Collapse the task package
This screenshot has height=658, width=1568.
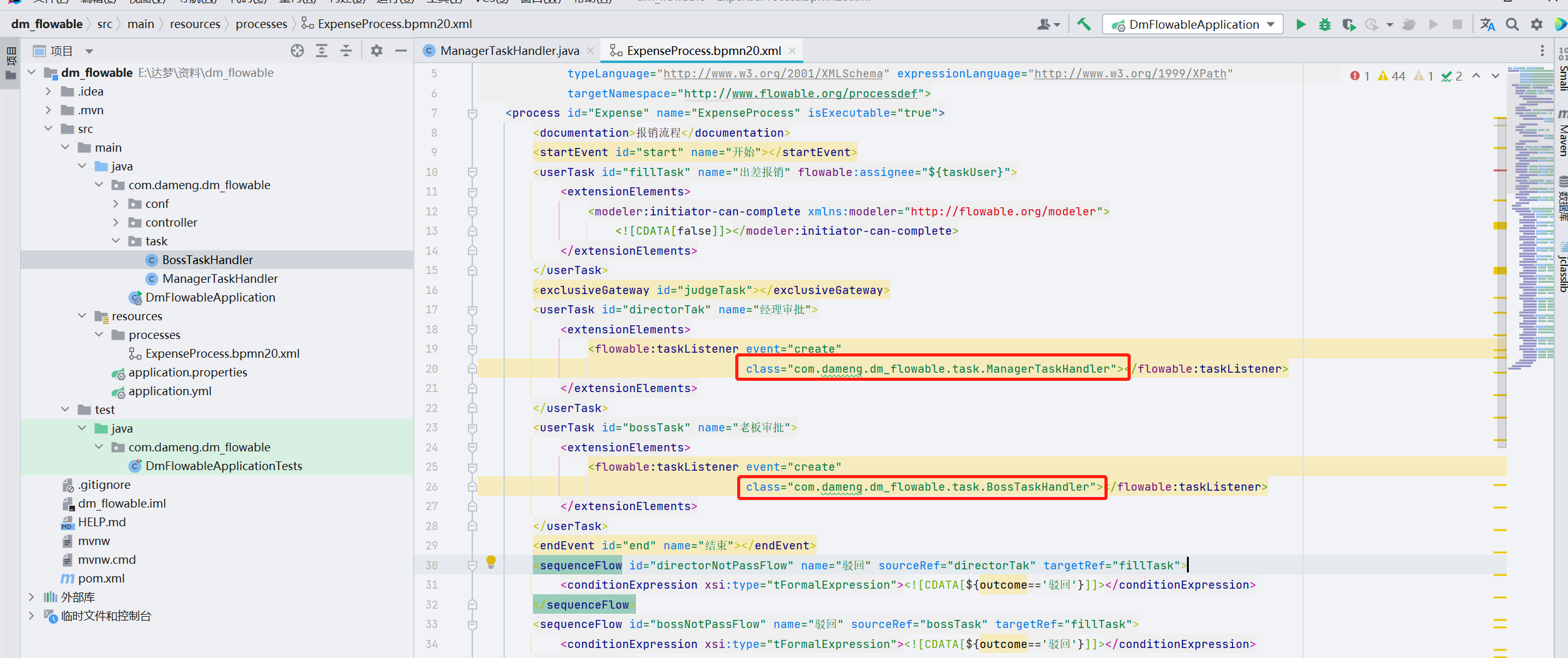point(116,241)
